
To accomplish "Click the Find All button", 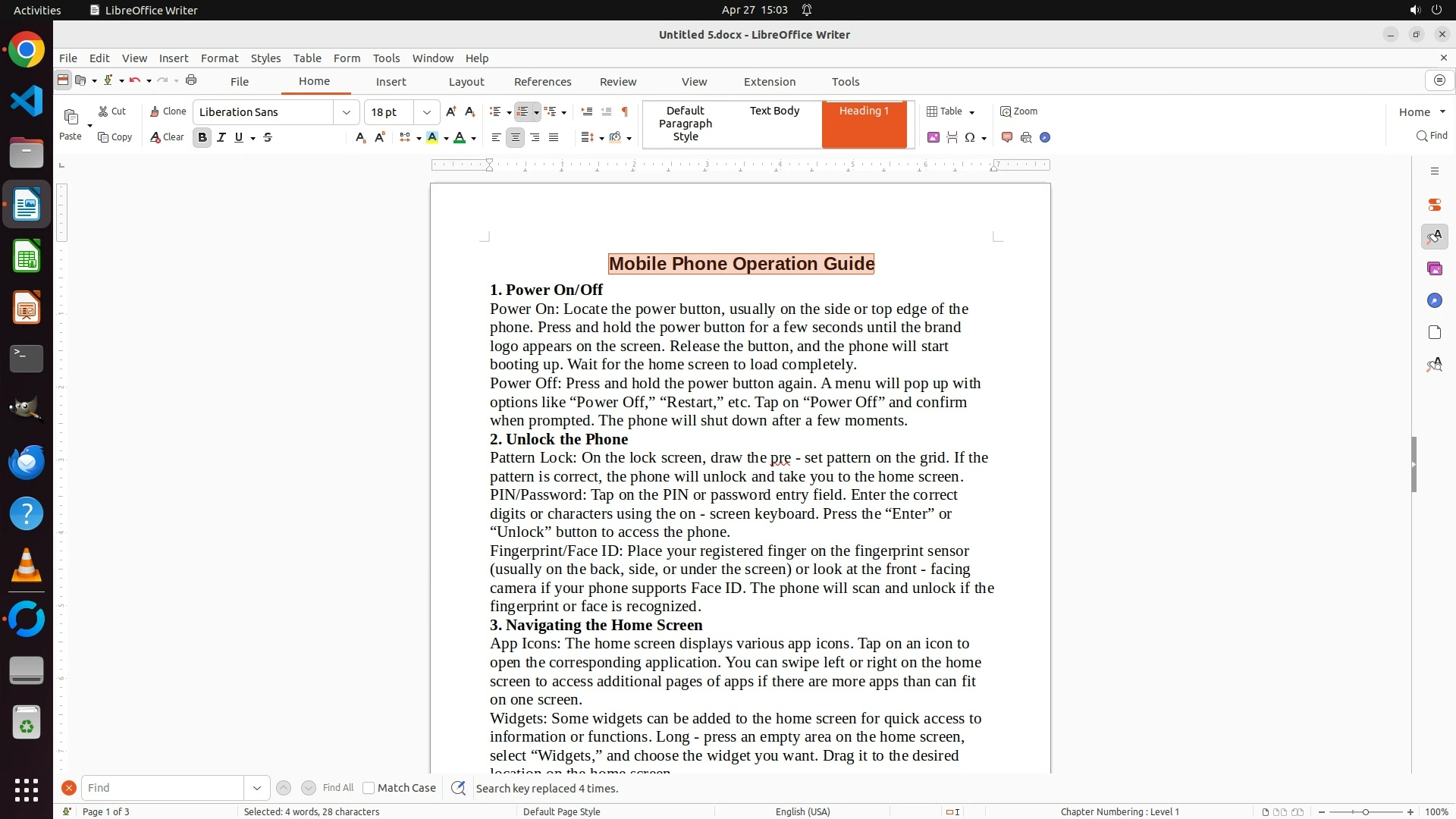I will point(337,788).
